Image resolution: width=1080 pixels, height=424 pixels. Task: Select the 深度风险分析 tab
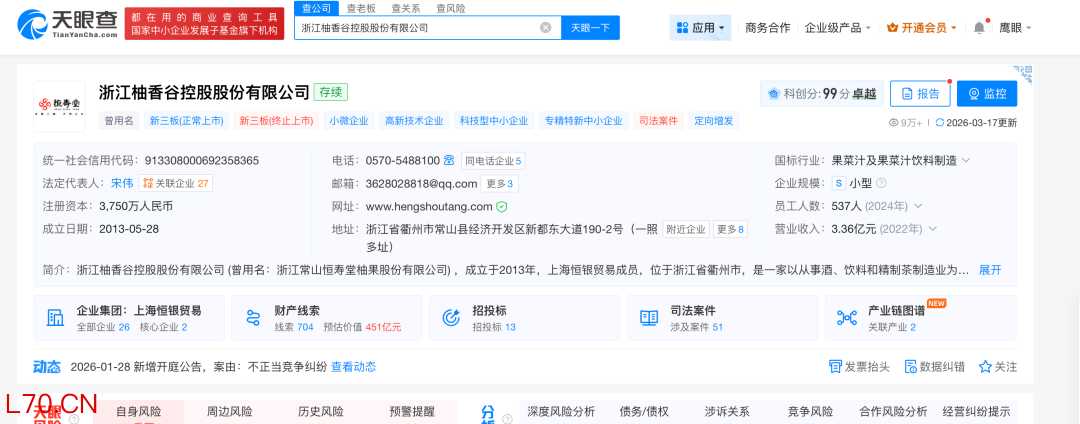[561, 412]
